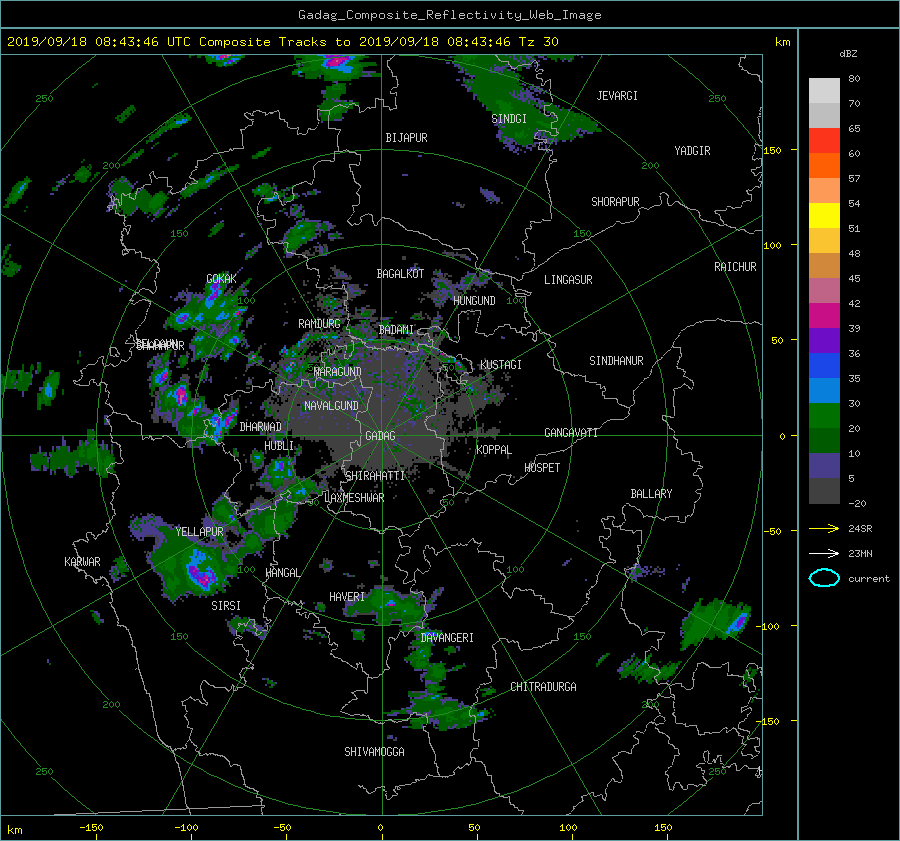Click the BADAMI city label
Screen dimensions: 900x841
396,330
